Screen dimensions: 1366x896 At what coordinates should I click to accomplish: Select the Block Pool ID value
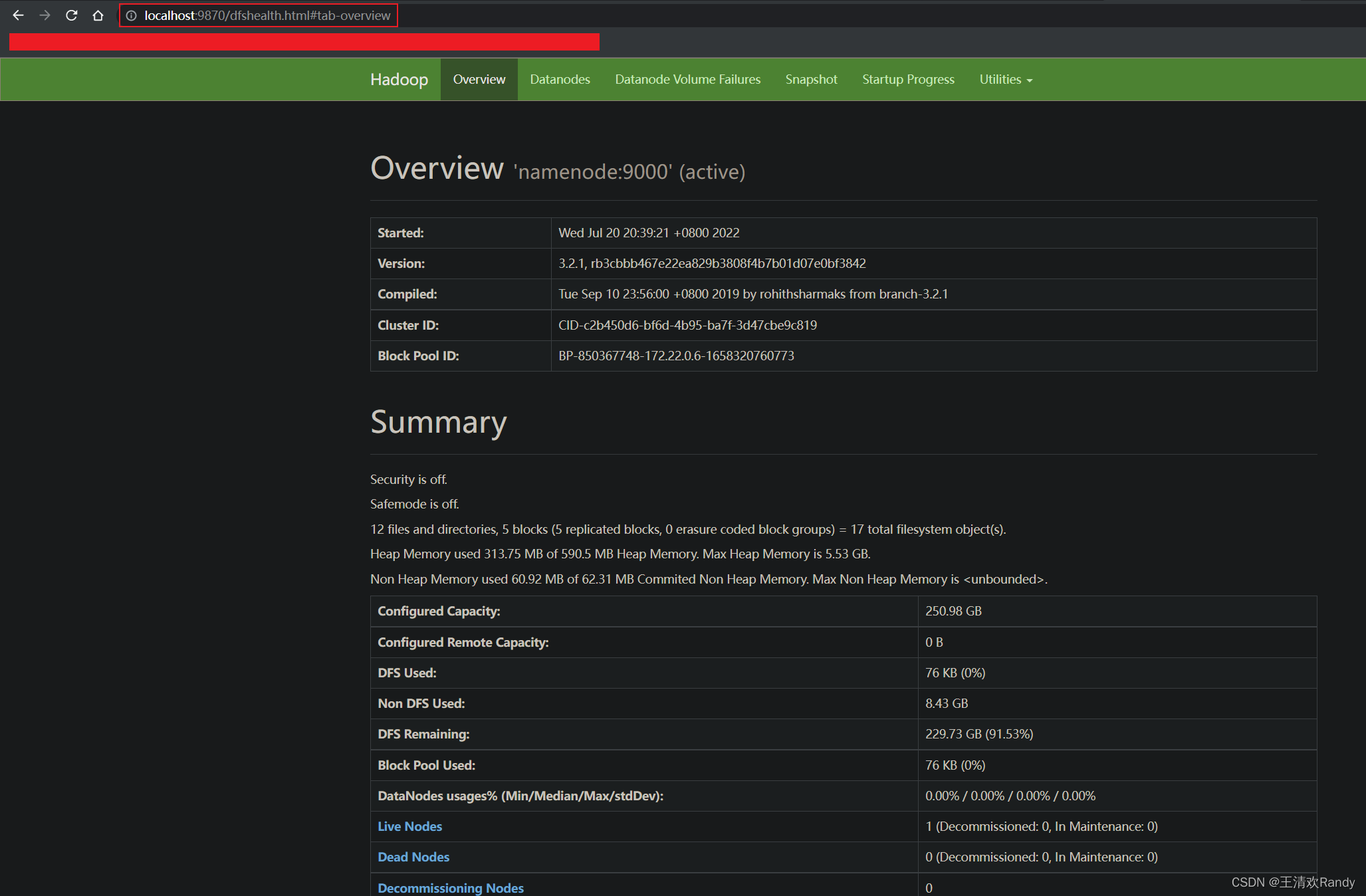click(676, 356)
